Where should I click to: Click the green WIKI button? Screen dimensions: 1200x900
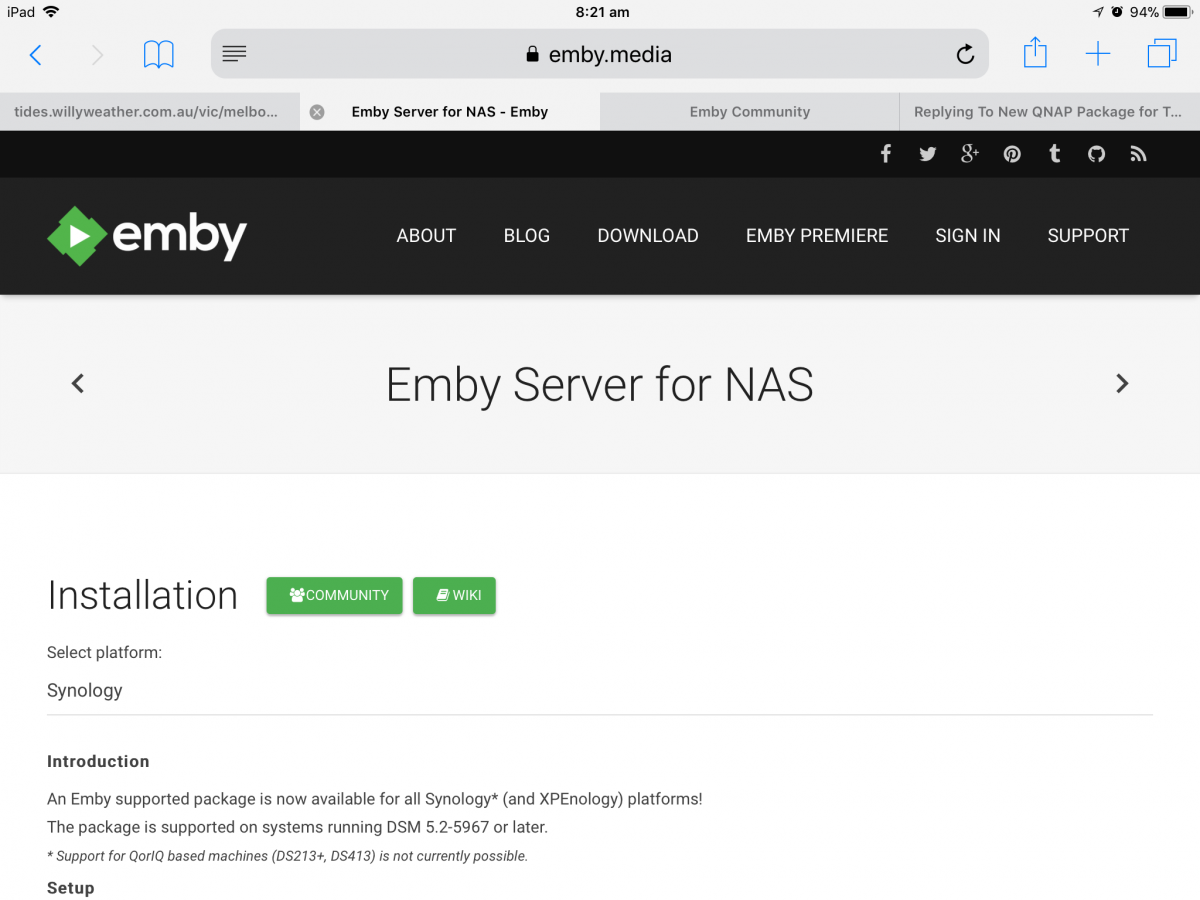tap(454, 595)
